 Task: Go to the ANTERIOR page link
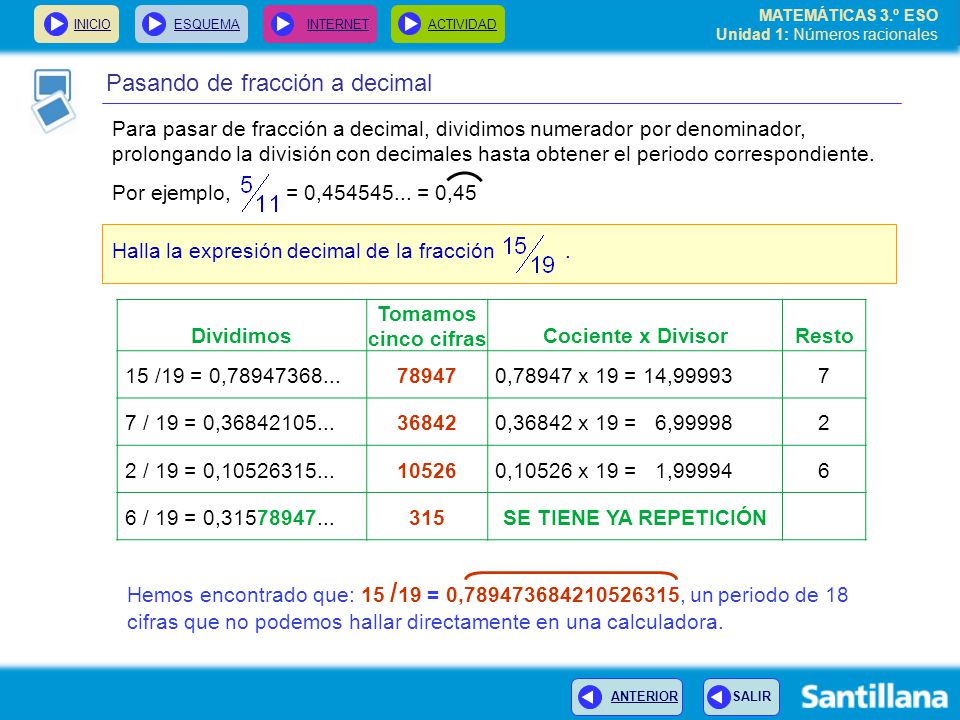click(x=644, y=697)
